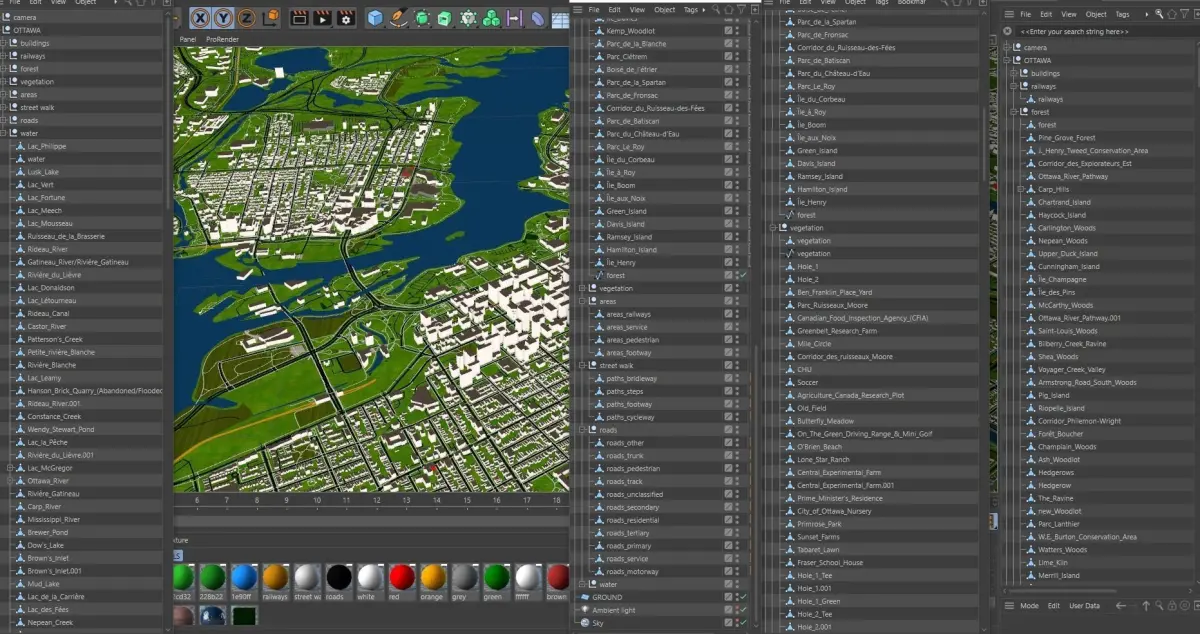Image resolution: width=1200 pixels, height=634 pixels.
Task: Open the Panel viewport menu
Action: [188, 39]
